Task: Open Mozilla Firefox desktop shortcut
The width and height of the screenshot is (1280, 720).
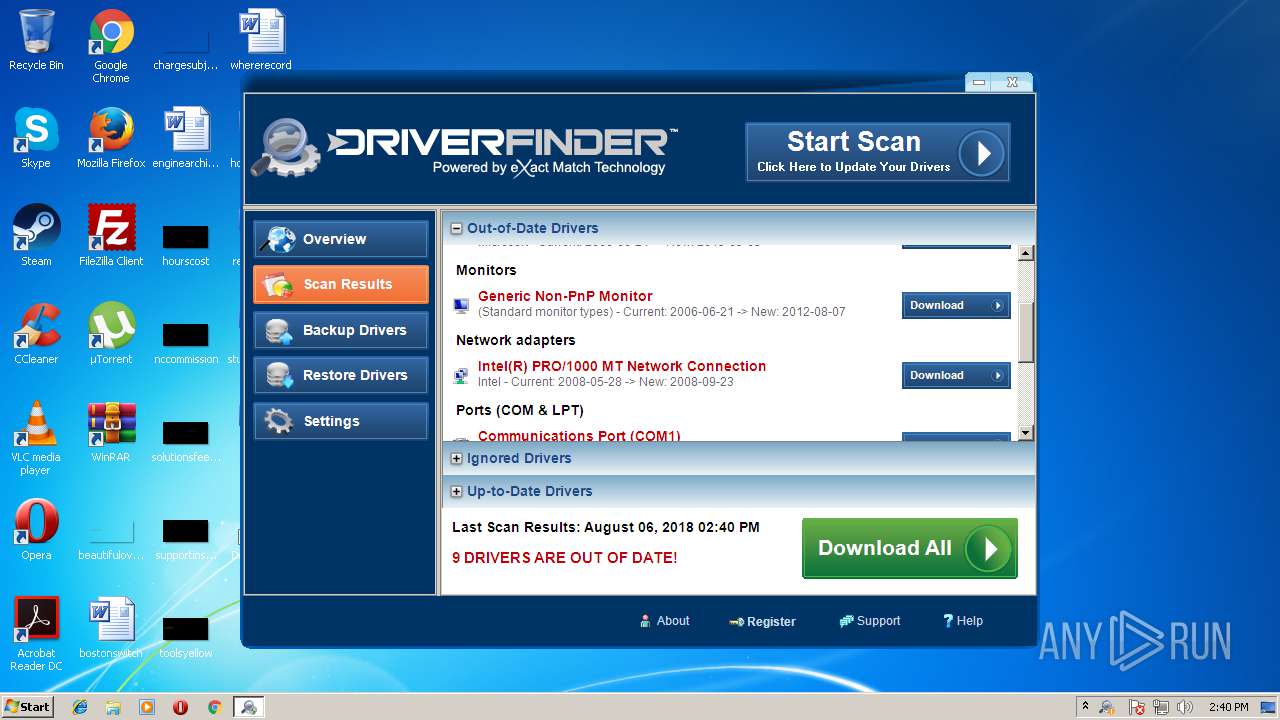Action: point(111,138)
